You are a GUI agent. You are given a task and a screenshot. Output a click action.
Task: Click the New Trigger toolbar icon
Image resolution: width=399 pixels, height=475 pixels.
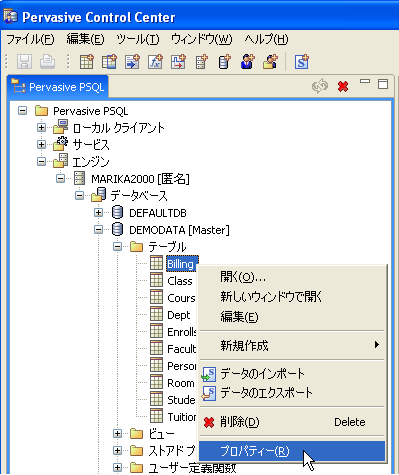click(x=178, y=62)
